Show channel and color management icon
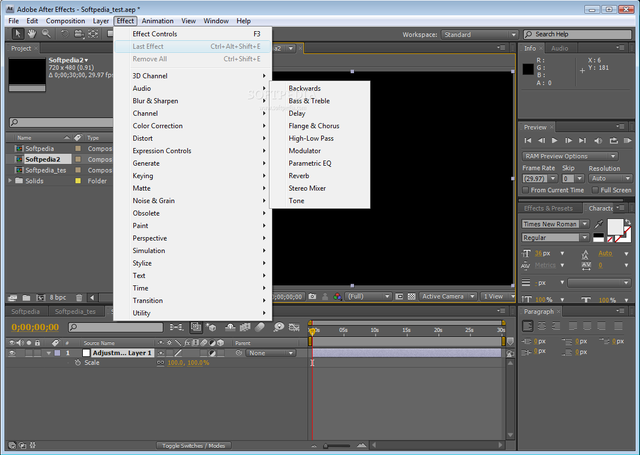The width and height of the screenshot is (640, 455). click(x=337, y=297)
